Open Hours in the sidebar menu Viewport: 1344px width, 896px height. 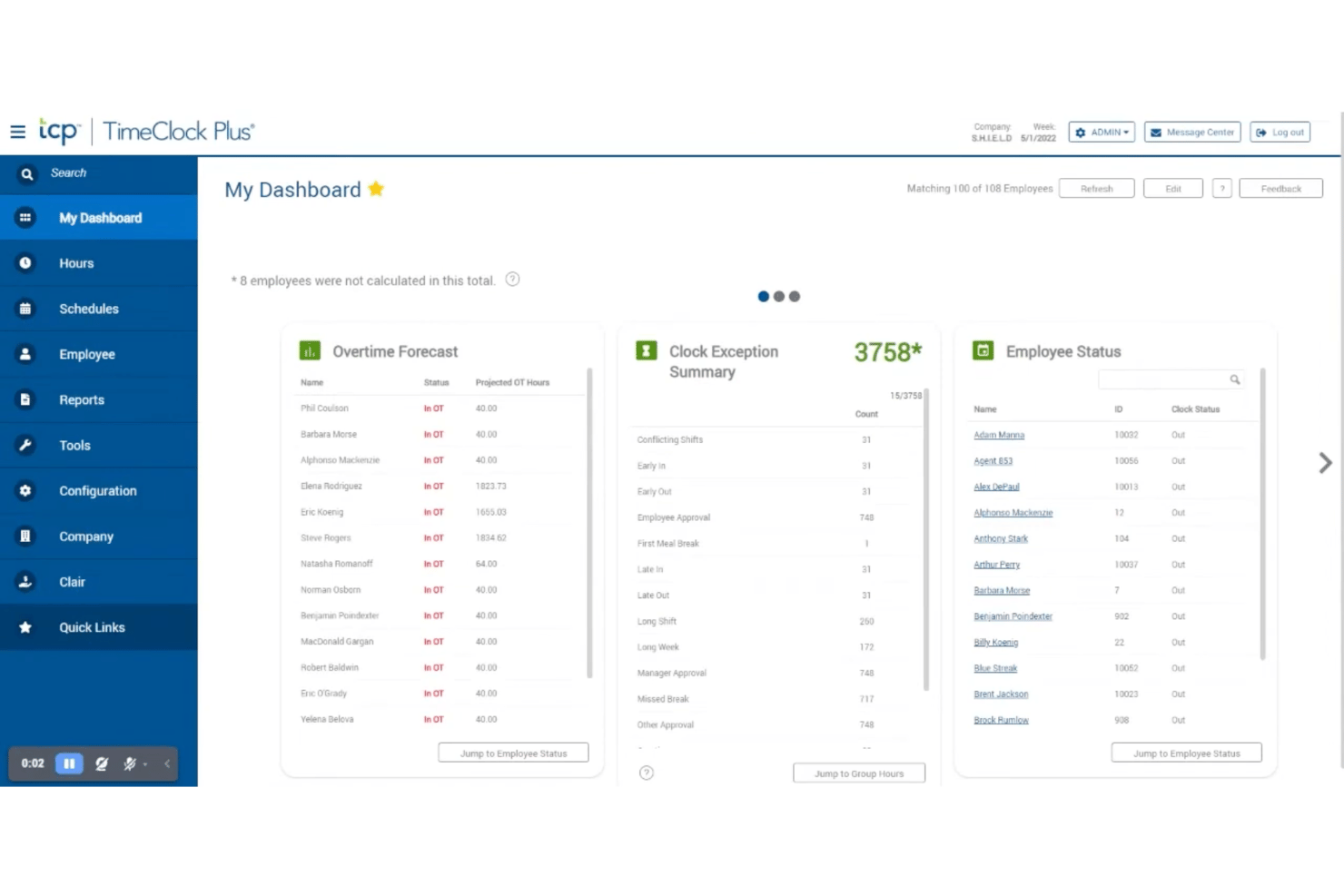99,263
